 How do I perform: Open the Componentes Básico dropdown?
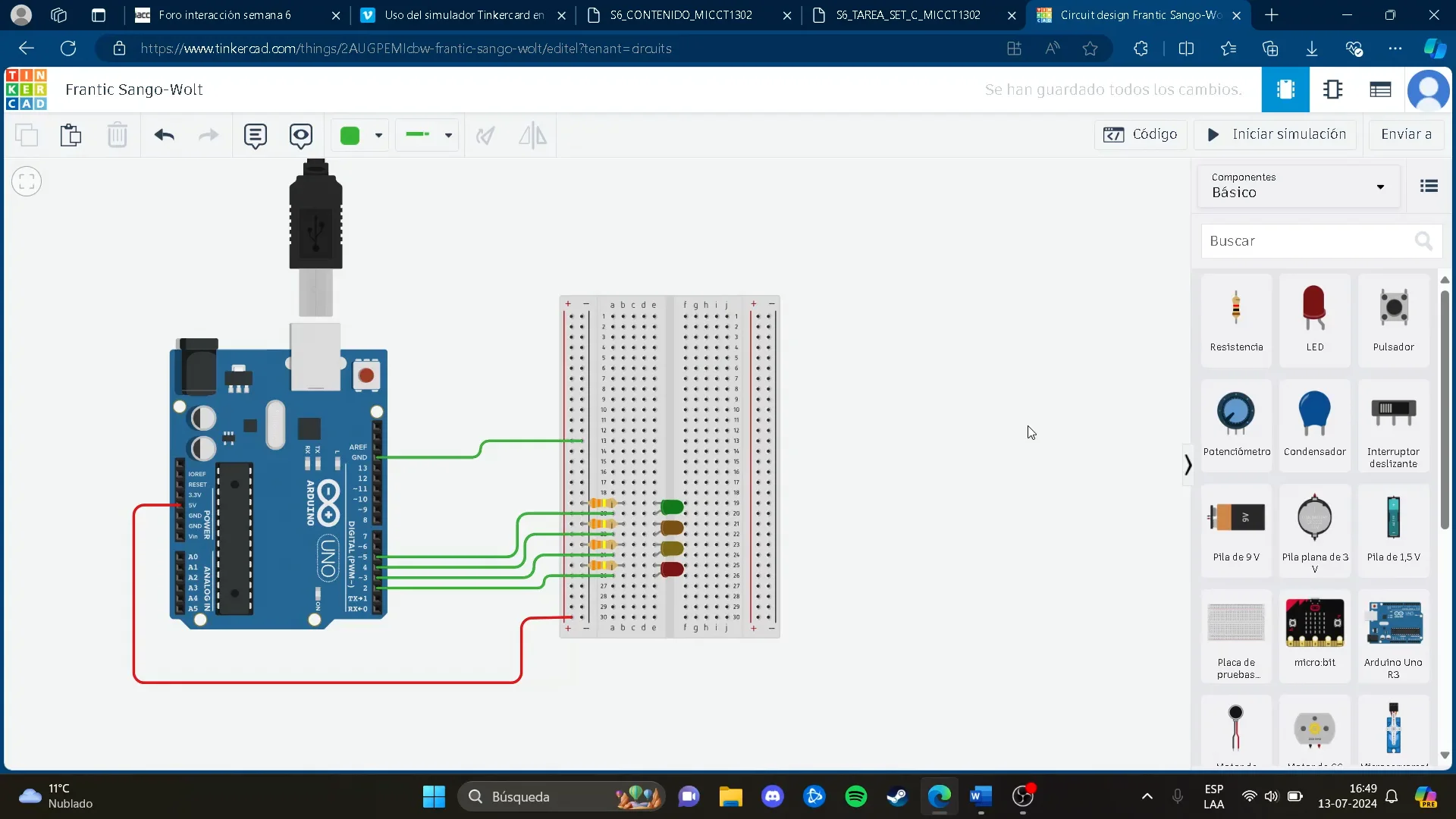1297,186
